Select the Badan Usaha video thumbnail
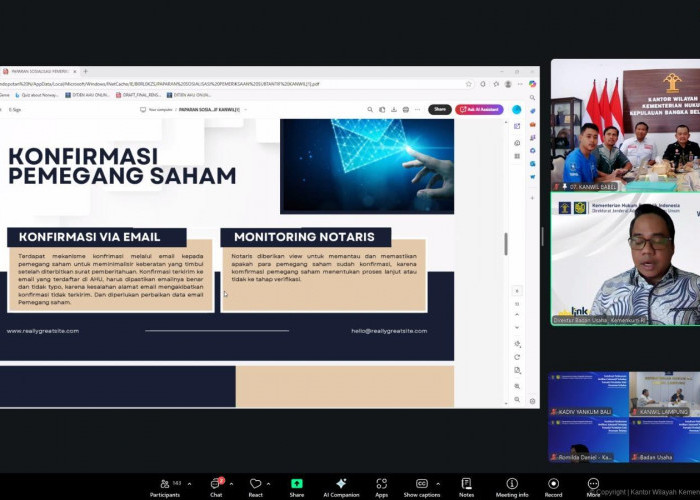700x500 pixels. pyautogui.click(x=665, y=440)
